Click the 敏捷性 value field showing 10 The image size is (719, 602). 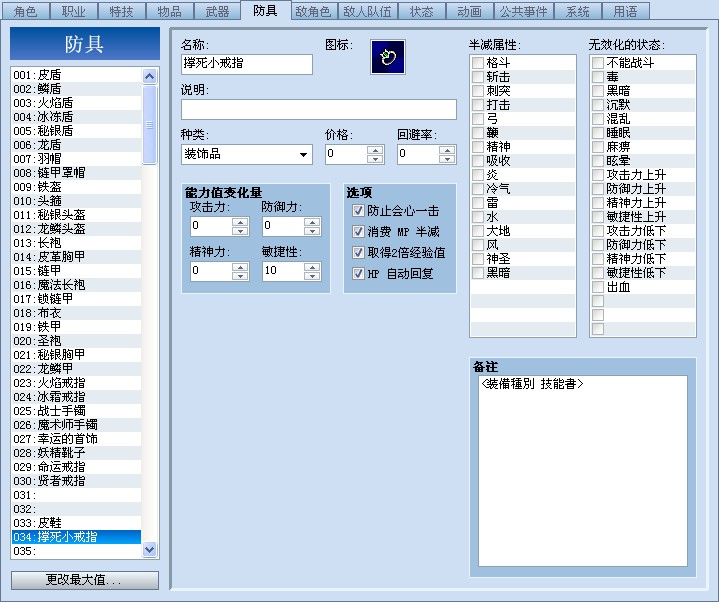tap(283, 271)
